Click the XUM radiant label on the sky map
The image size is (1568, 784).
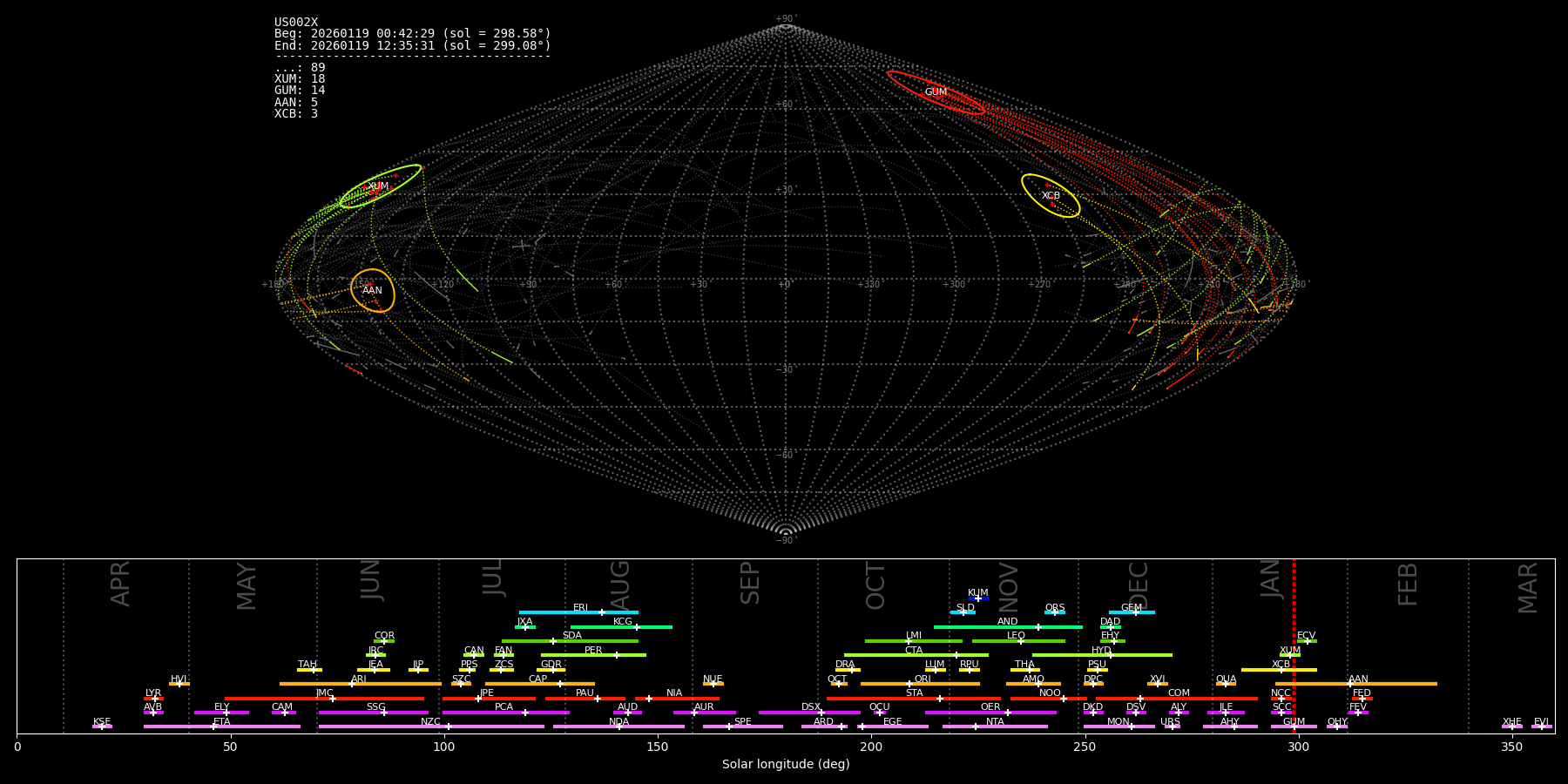[378, 186]
